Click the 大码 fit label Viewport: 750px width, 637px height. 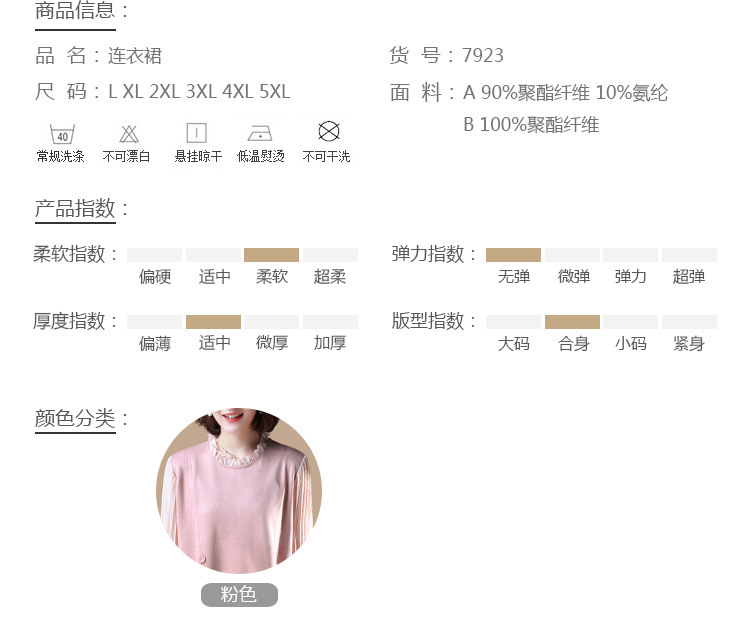(514, 344)
